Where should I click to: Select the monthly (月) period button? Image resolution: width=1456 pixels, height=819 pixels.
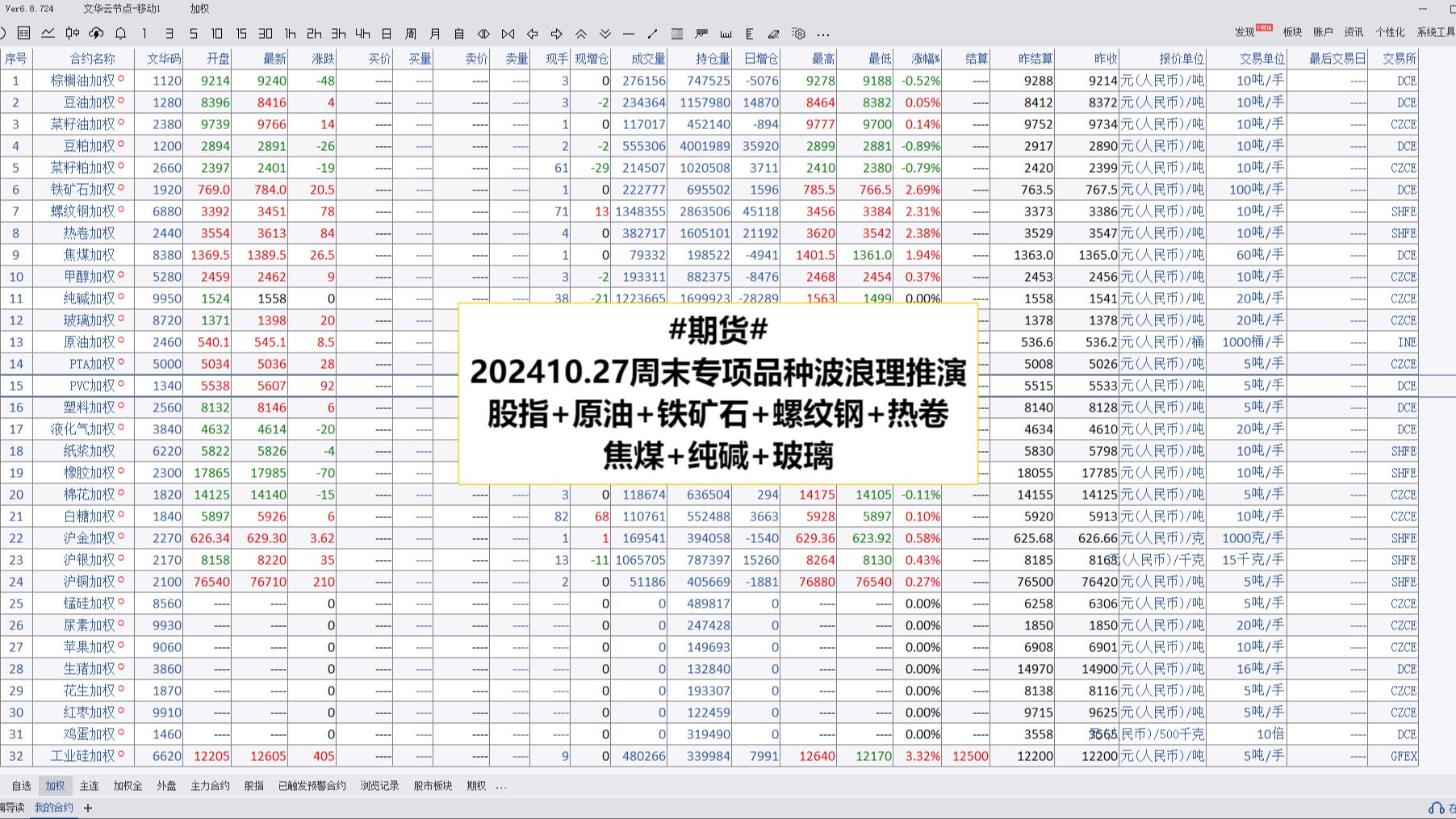(435, 33)
